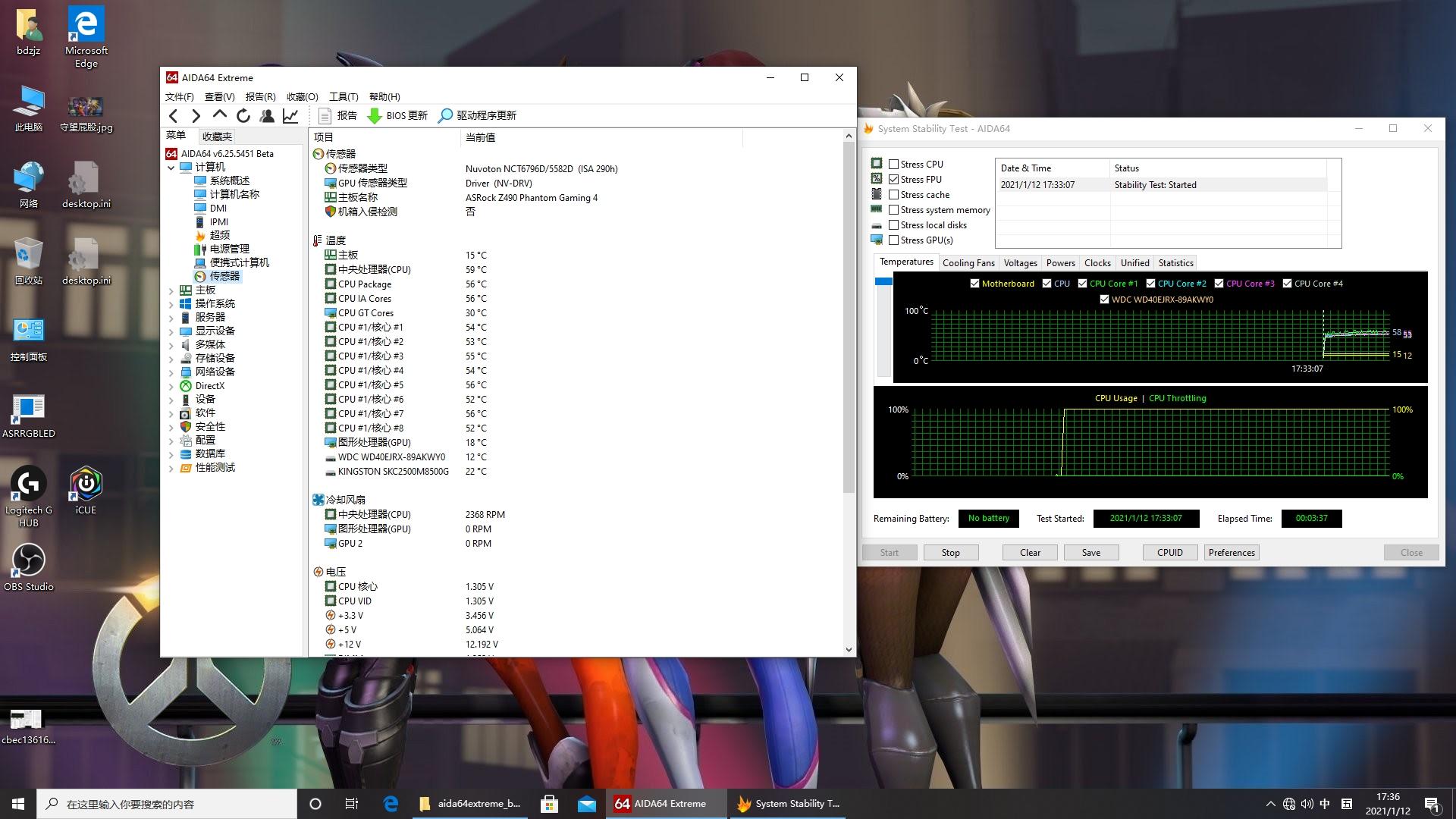
Task: Click the BIOS update green arrow
Action: pyautogui.click(x=375, y=115)
